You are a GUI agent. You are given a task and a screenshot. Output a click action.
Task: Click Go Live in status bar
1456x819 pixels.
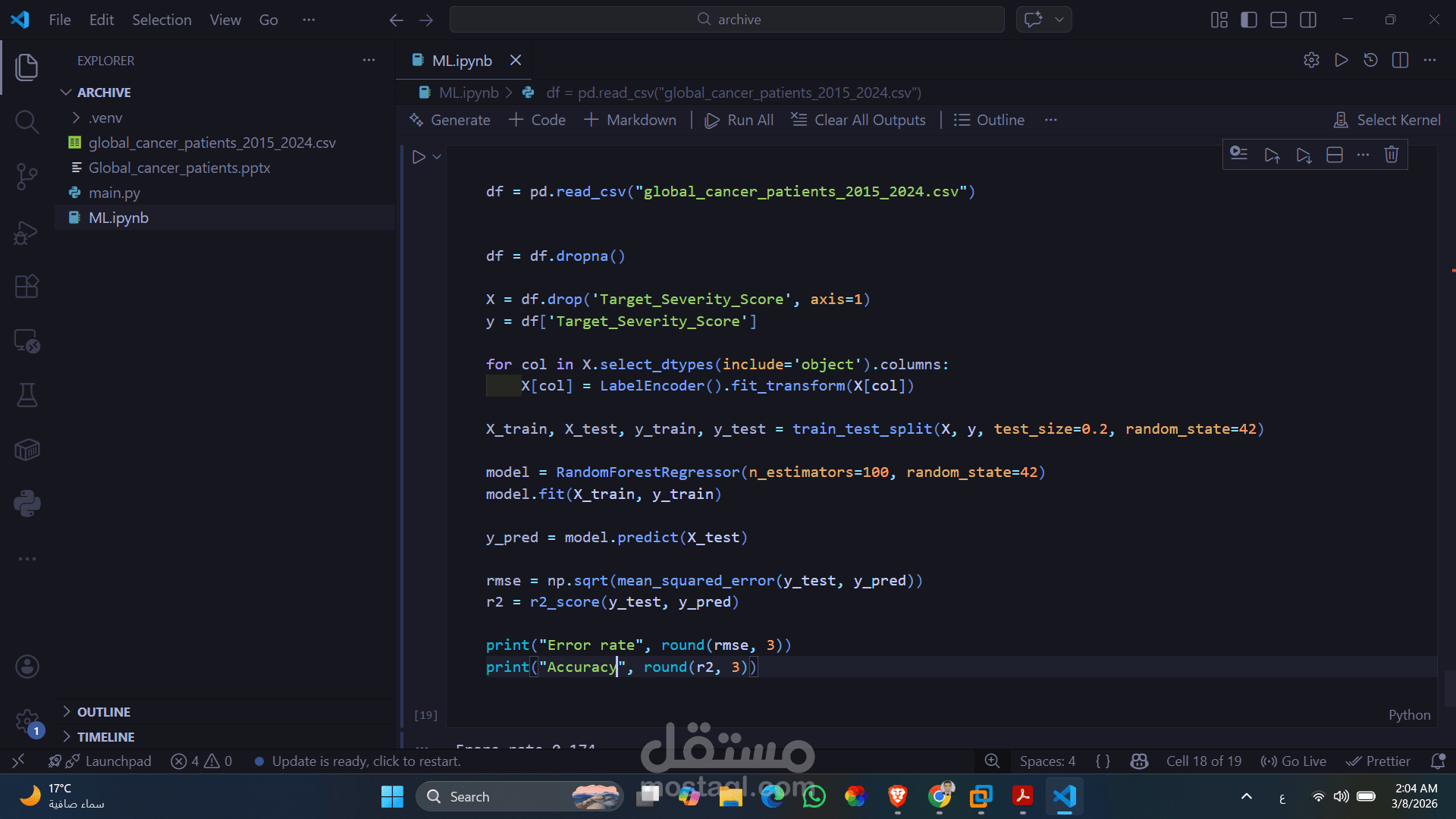point(1294,761)
